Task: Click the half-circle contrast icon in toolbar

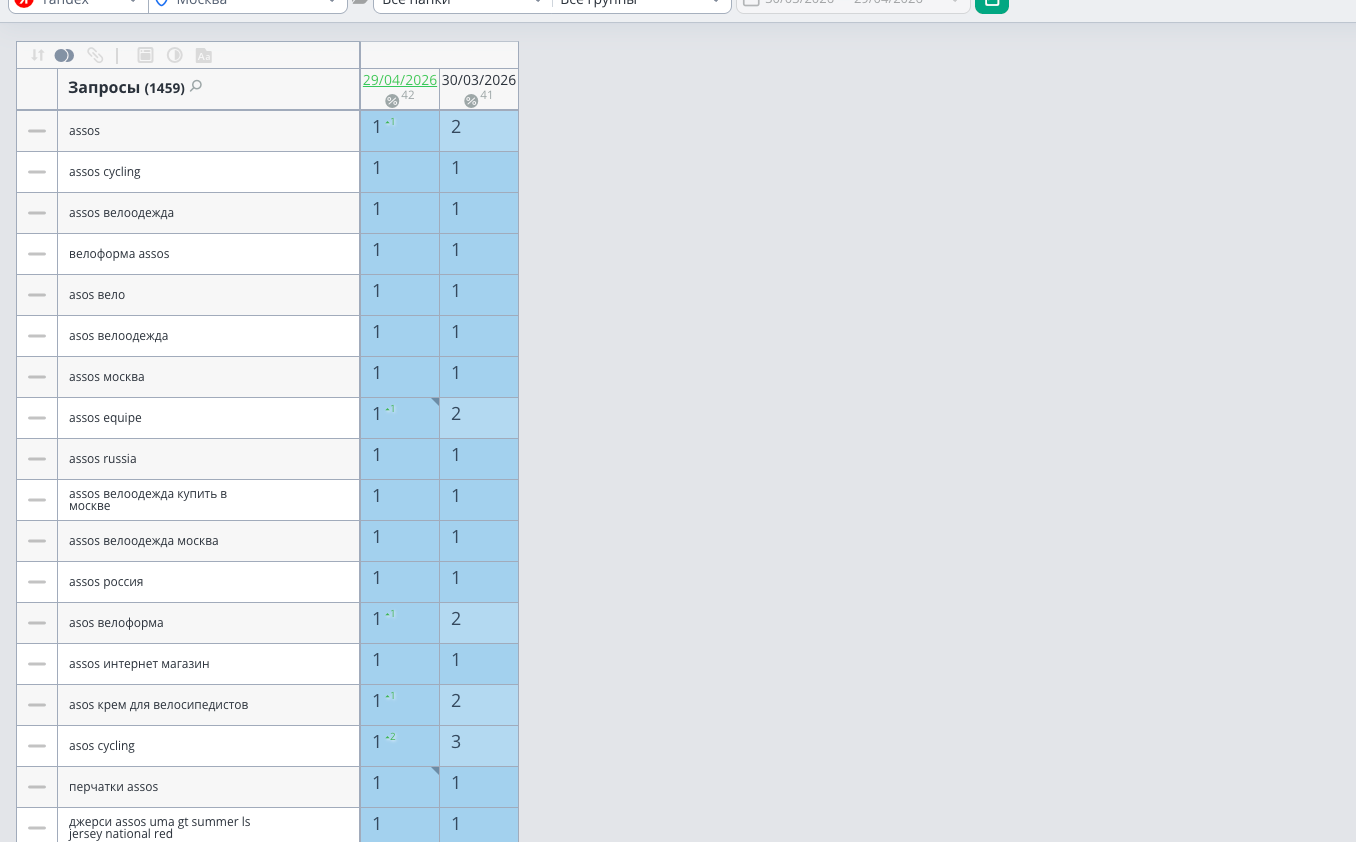Action: pyautogui.click(x=174, y=56)
